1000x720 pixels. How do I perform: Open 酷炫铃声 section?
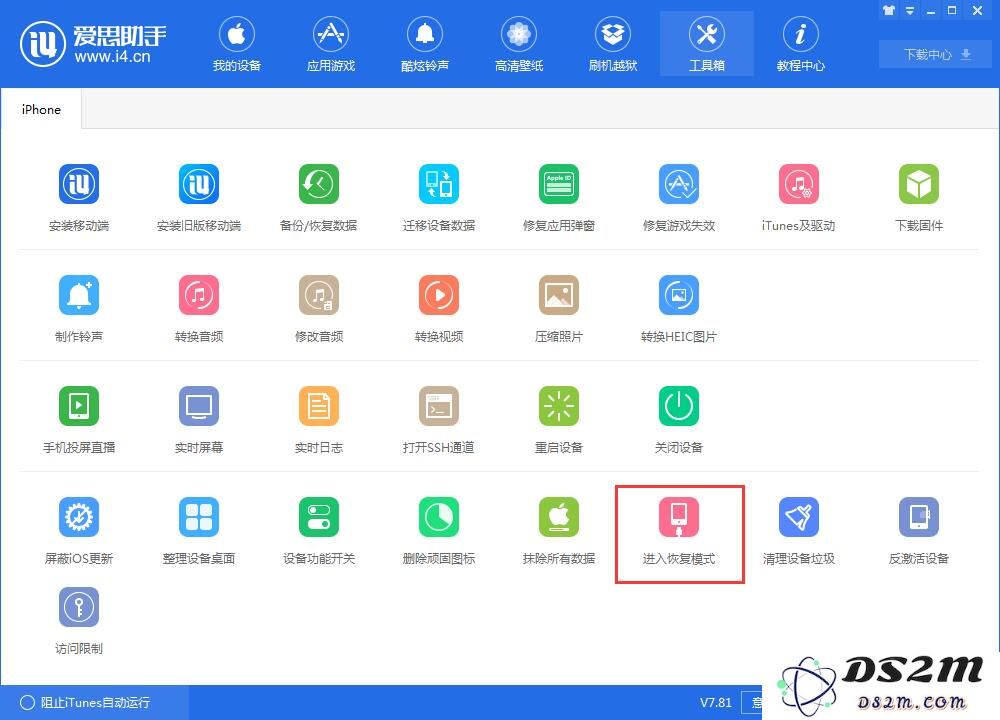(x=425, y=44)
